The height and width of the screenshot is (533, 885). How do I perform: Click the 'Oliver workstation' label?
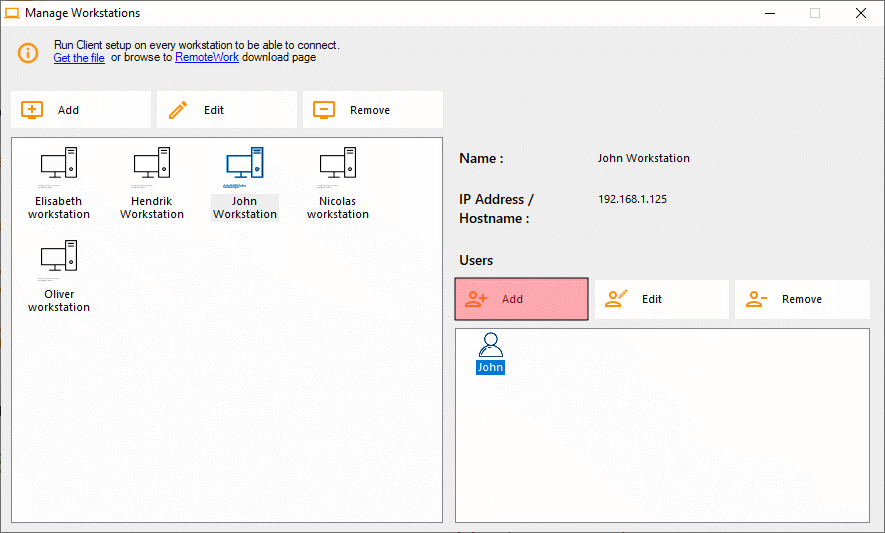click(59, 300)
